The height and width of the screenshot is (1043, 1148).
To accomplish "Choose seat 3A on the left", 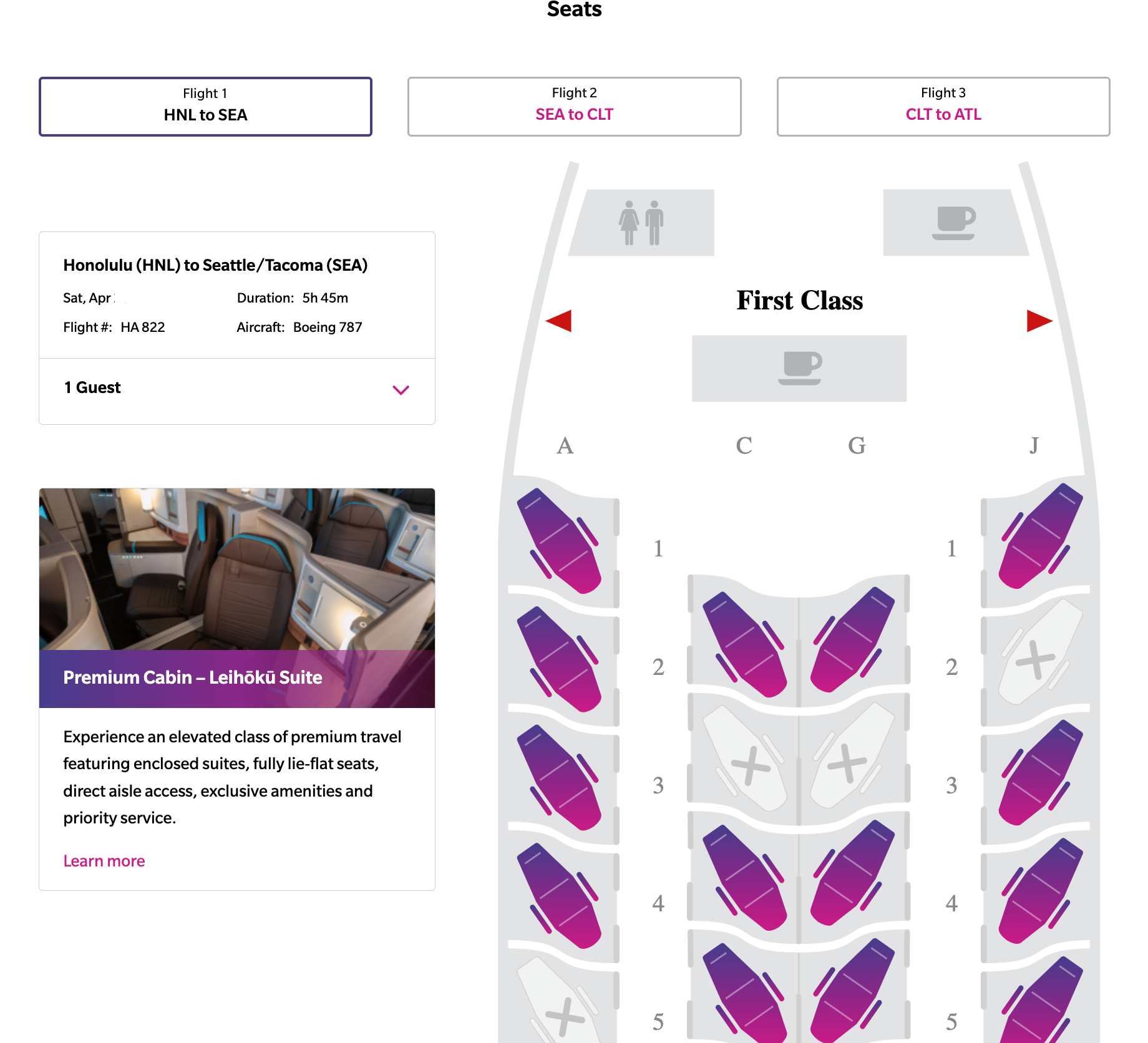I will tap(559, 777).
